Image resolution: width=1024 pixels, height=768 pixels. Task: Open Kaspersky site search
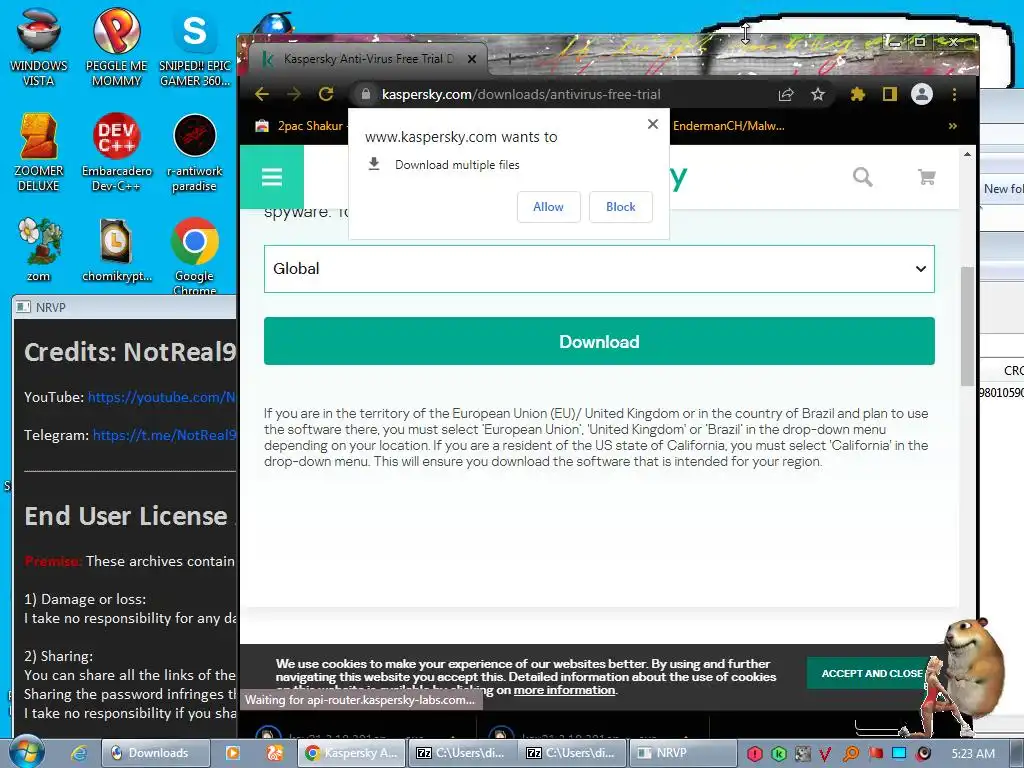click(x=863, y=176)
